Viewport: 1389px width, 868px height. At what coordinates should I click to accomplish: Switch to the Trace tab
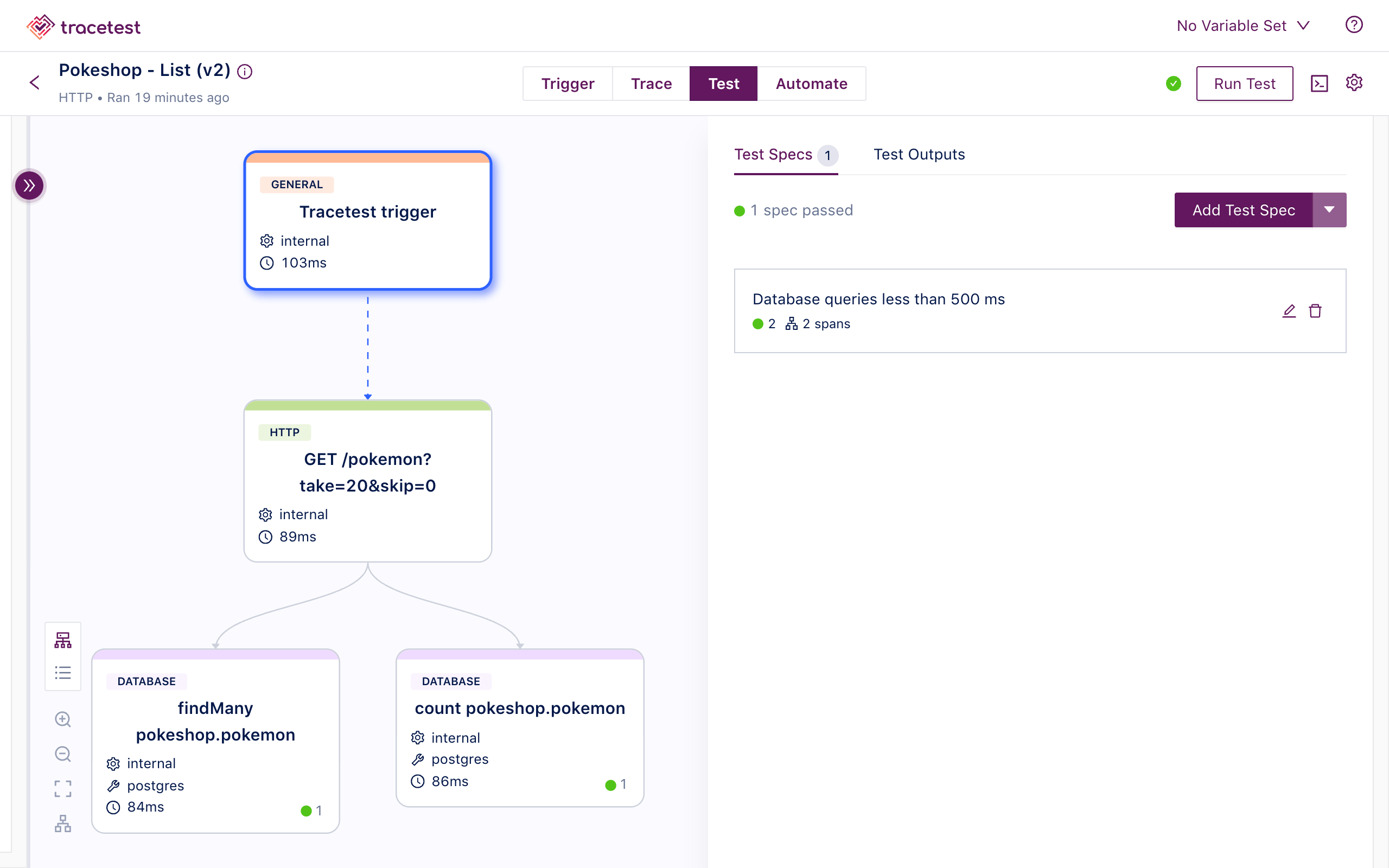pos(651,83)
